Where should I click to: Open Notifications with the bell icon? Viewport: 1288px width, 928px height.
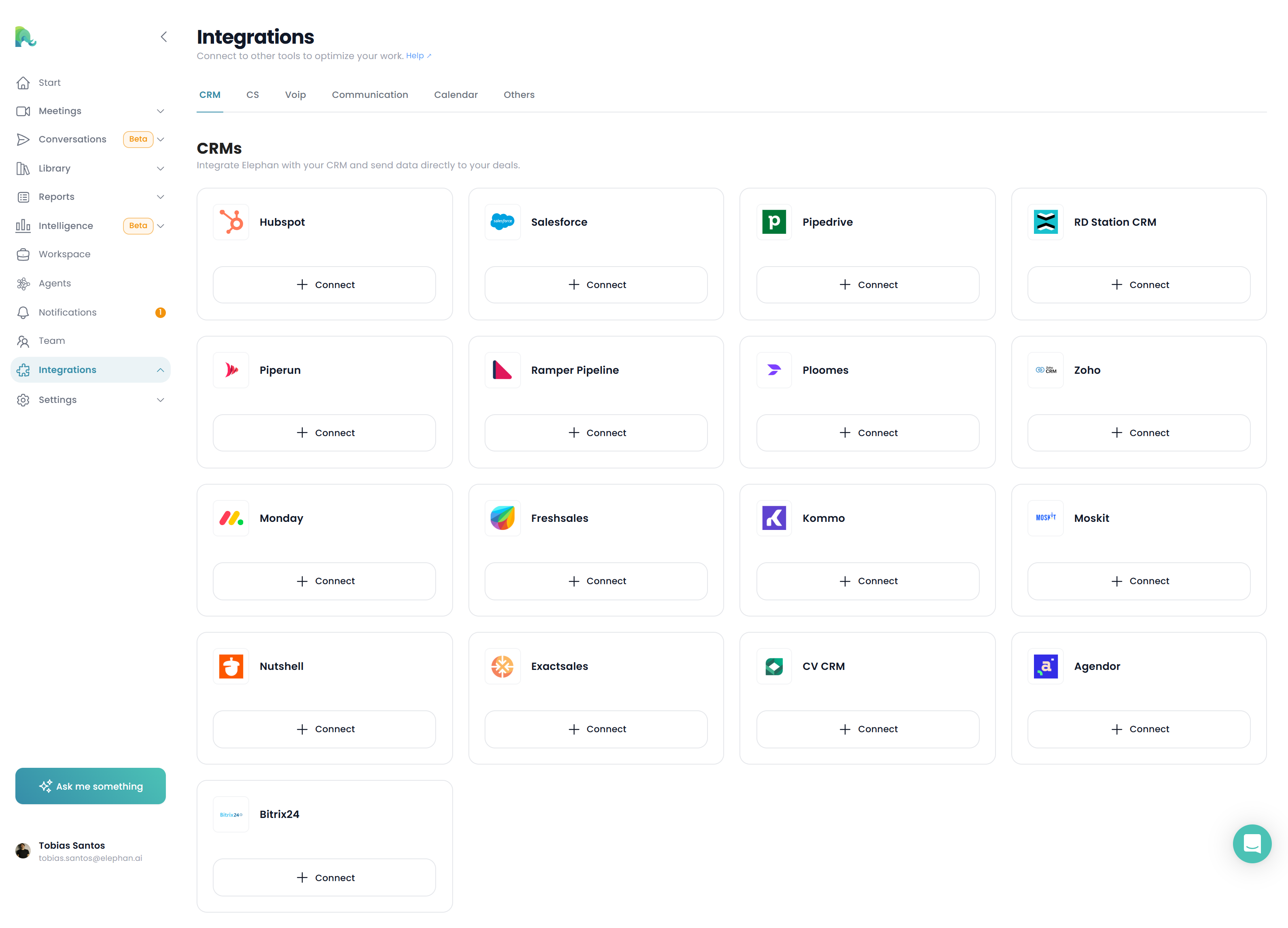(23, 312)
